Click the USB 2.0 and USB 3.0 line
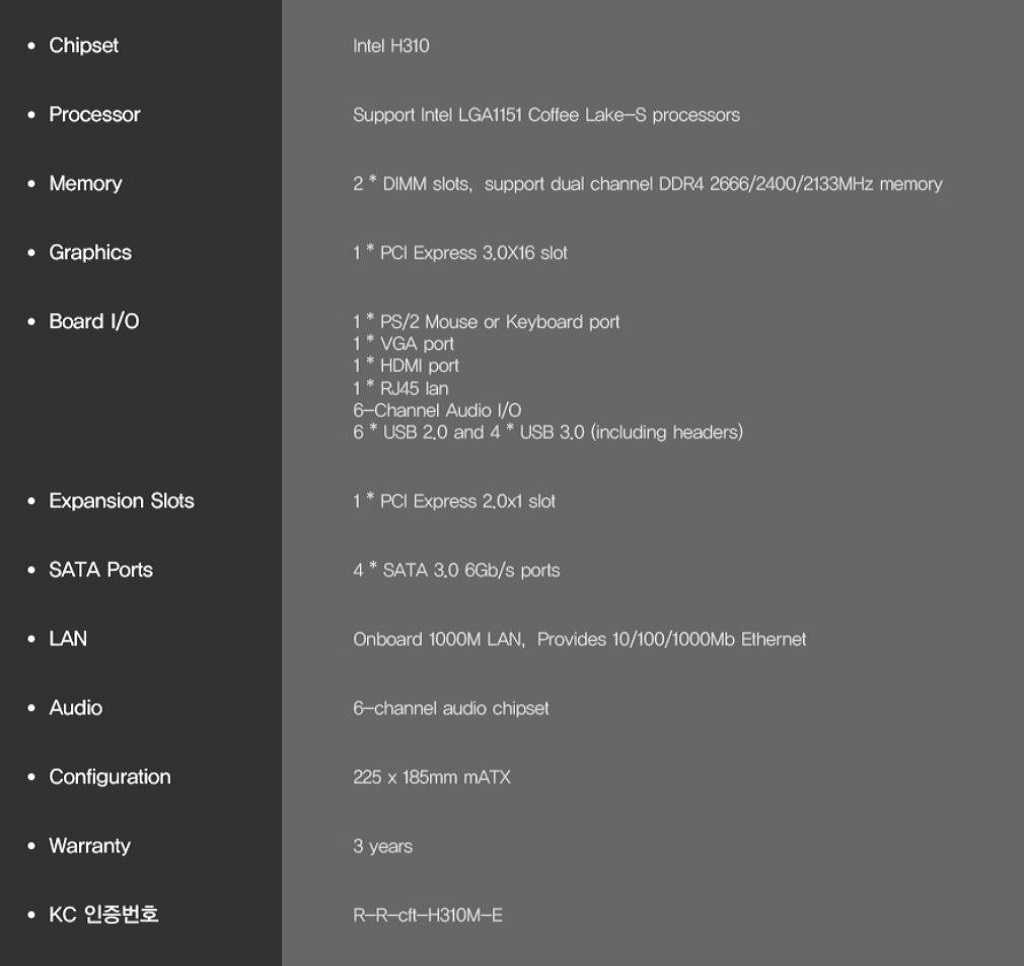 click(547, 433)
